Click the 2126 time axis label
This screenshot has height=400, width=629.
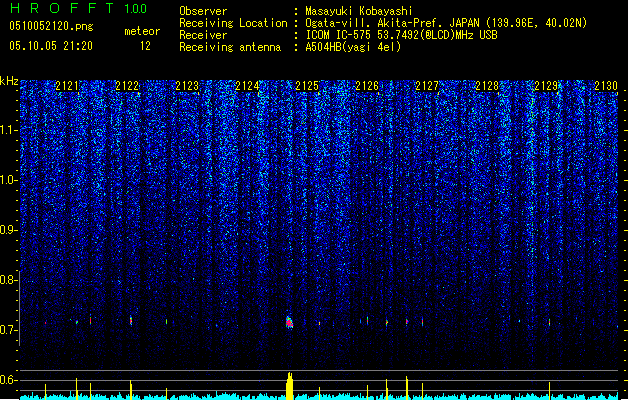tap(367, 86)
